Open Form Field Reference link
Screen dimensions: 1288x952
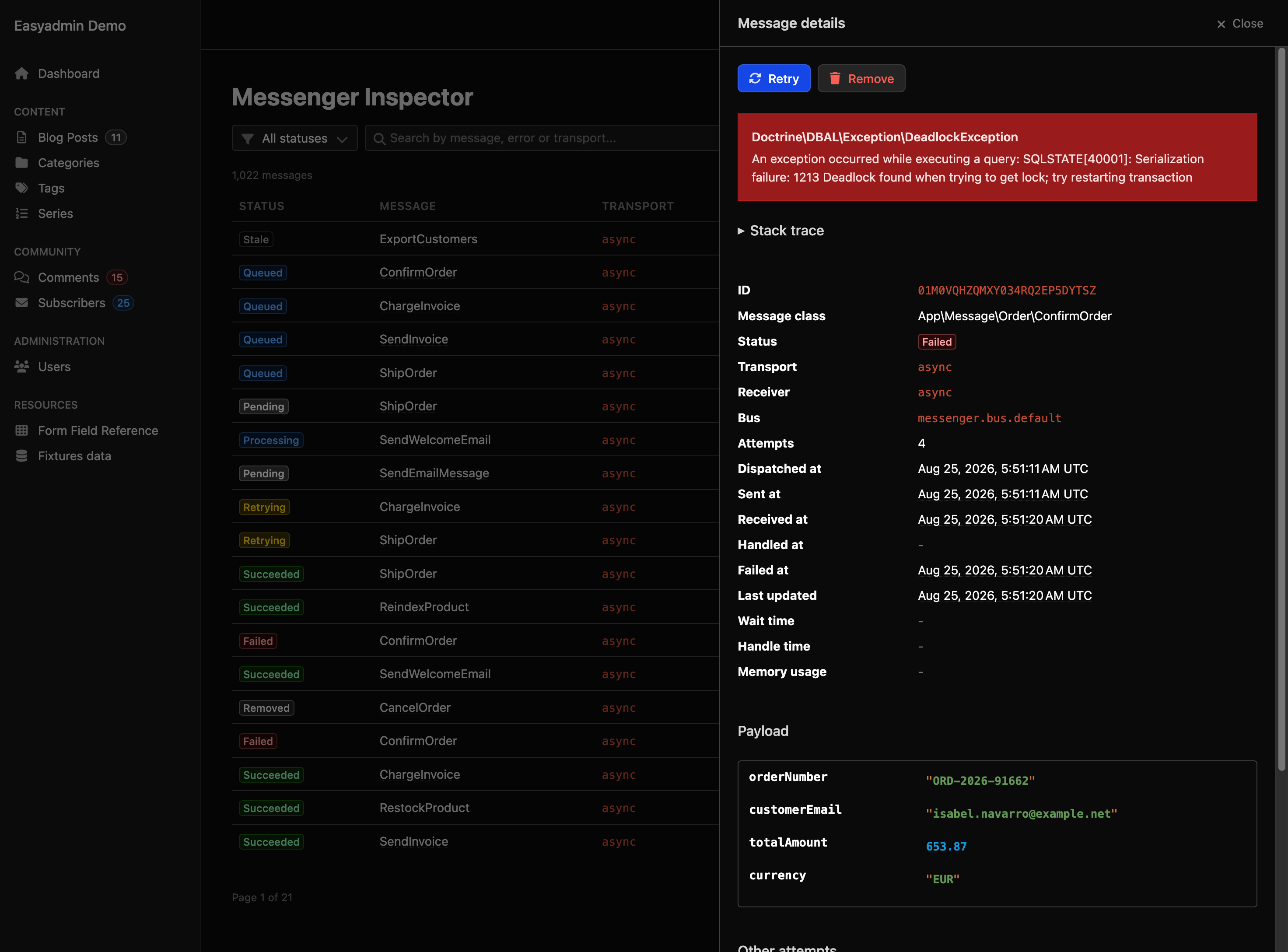[98, 430]
